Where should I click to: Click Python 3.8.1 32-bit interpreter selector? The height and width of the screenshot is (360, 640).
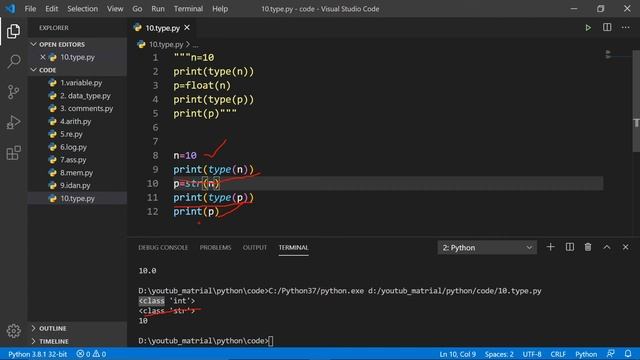coord(38,354)
